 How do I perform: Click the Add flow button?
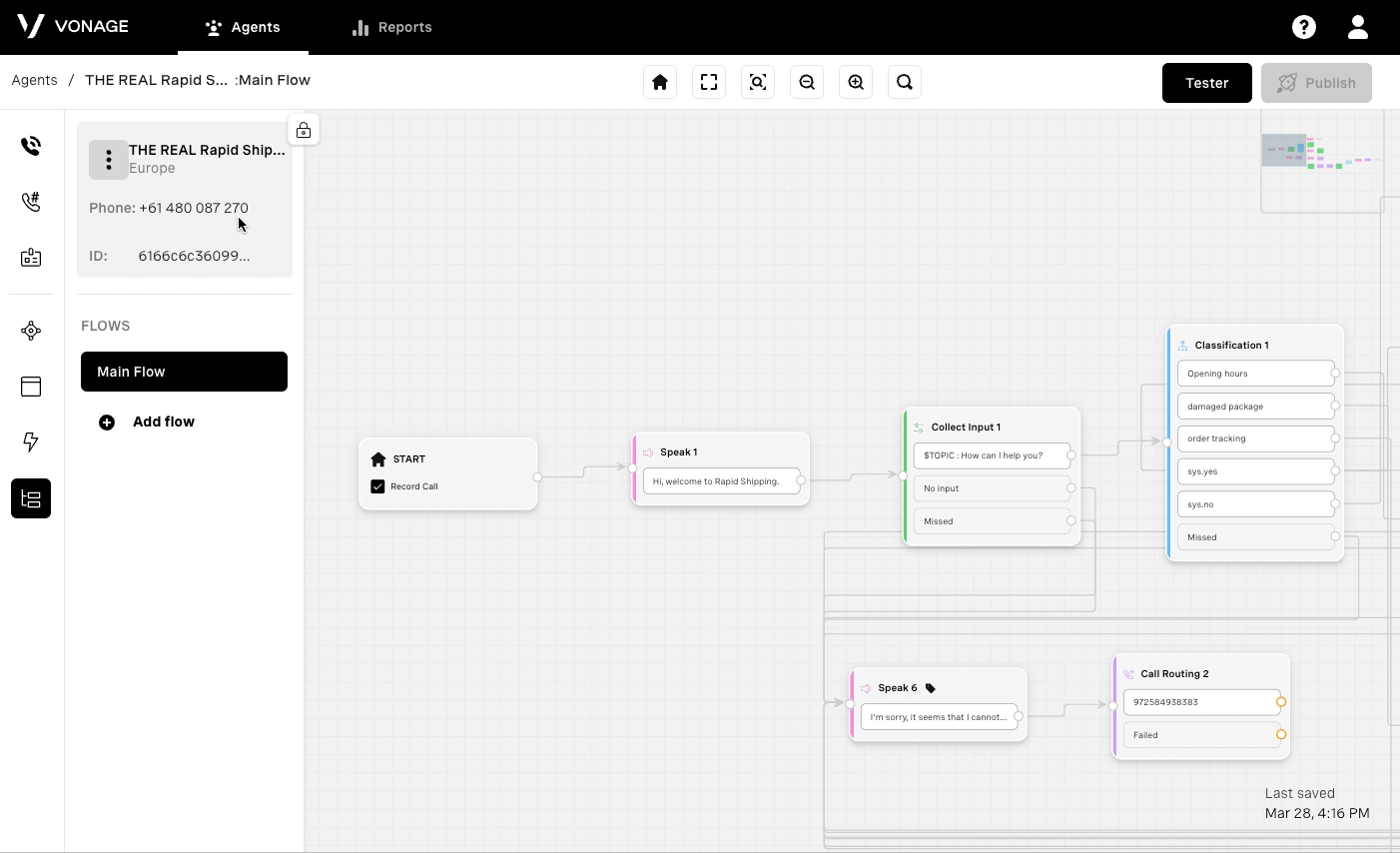point(148,422)
